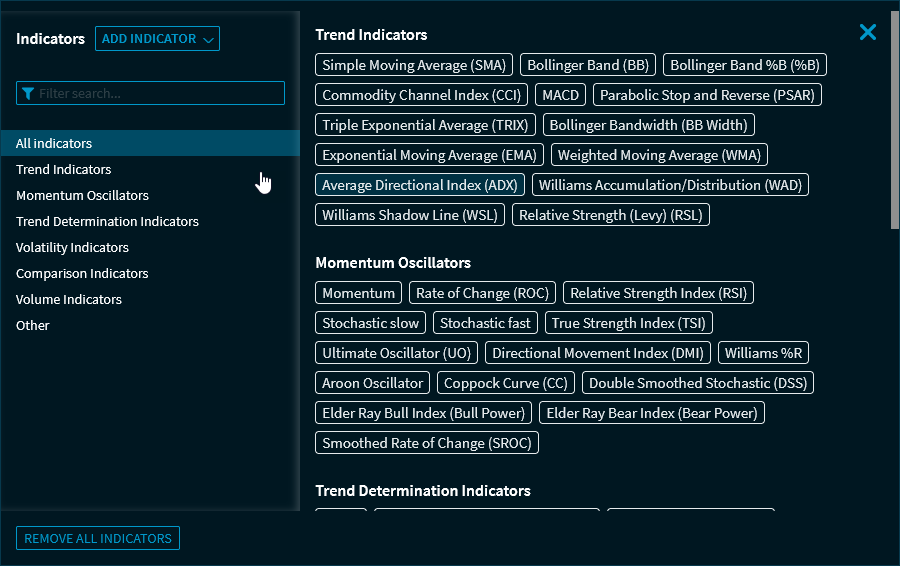Choose Volume Indicators in sidebar
This screenshot has width=900, height=566.
click(69, 299)
